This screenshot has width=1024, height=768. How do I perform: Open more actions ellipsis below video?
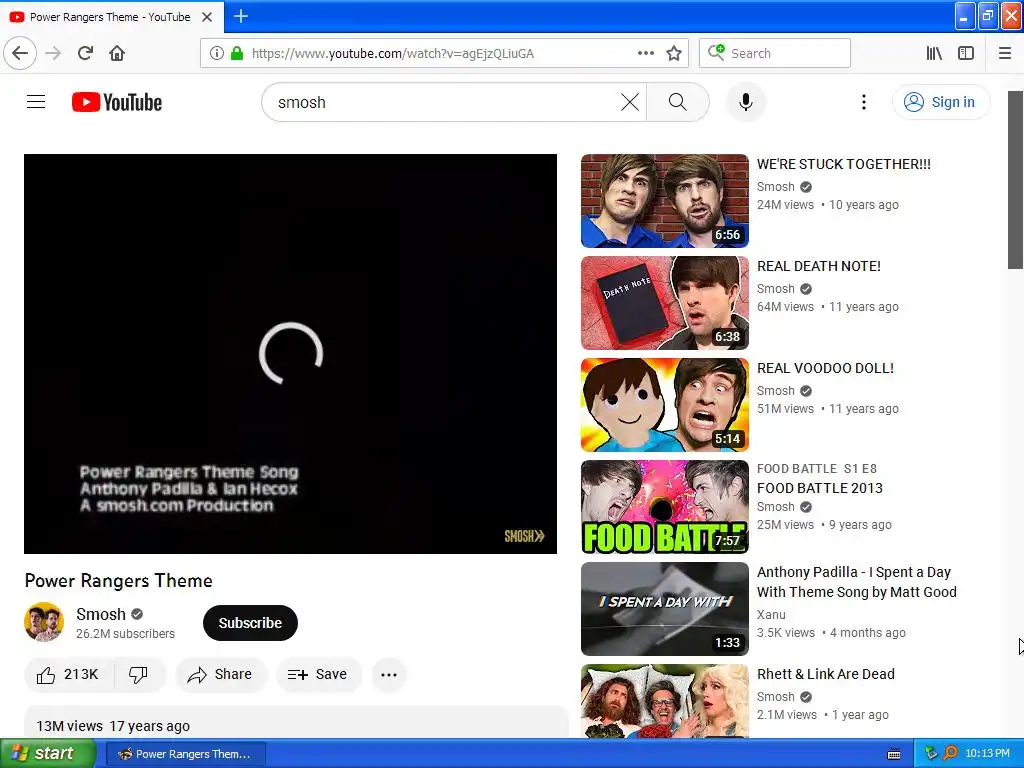coord(389,675)
